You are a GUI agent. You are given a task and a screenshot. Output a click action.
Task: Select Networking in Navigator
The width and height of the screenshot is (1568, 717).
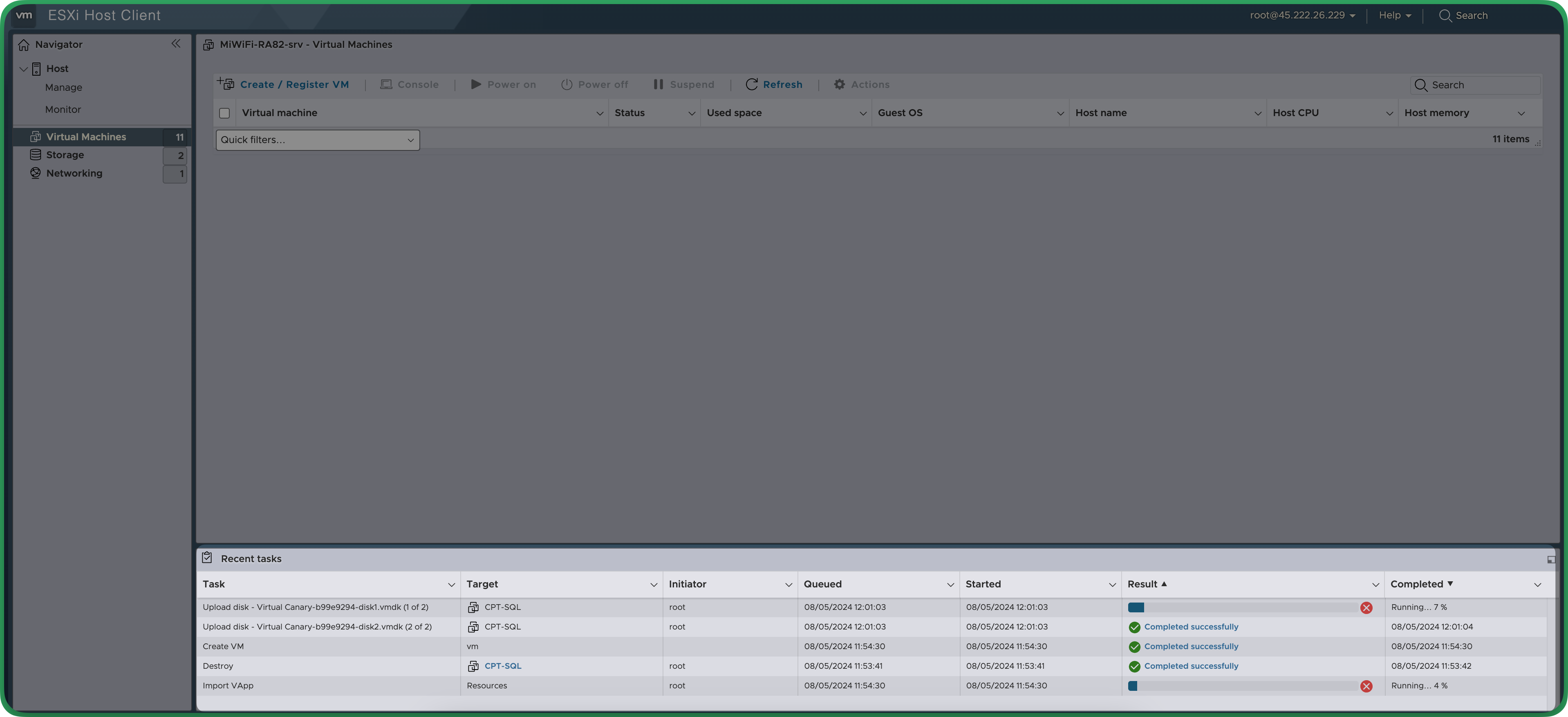[74, 173]
